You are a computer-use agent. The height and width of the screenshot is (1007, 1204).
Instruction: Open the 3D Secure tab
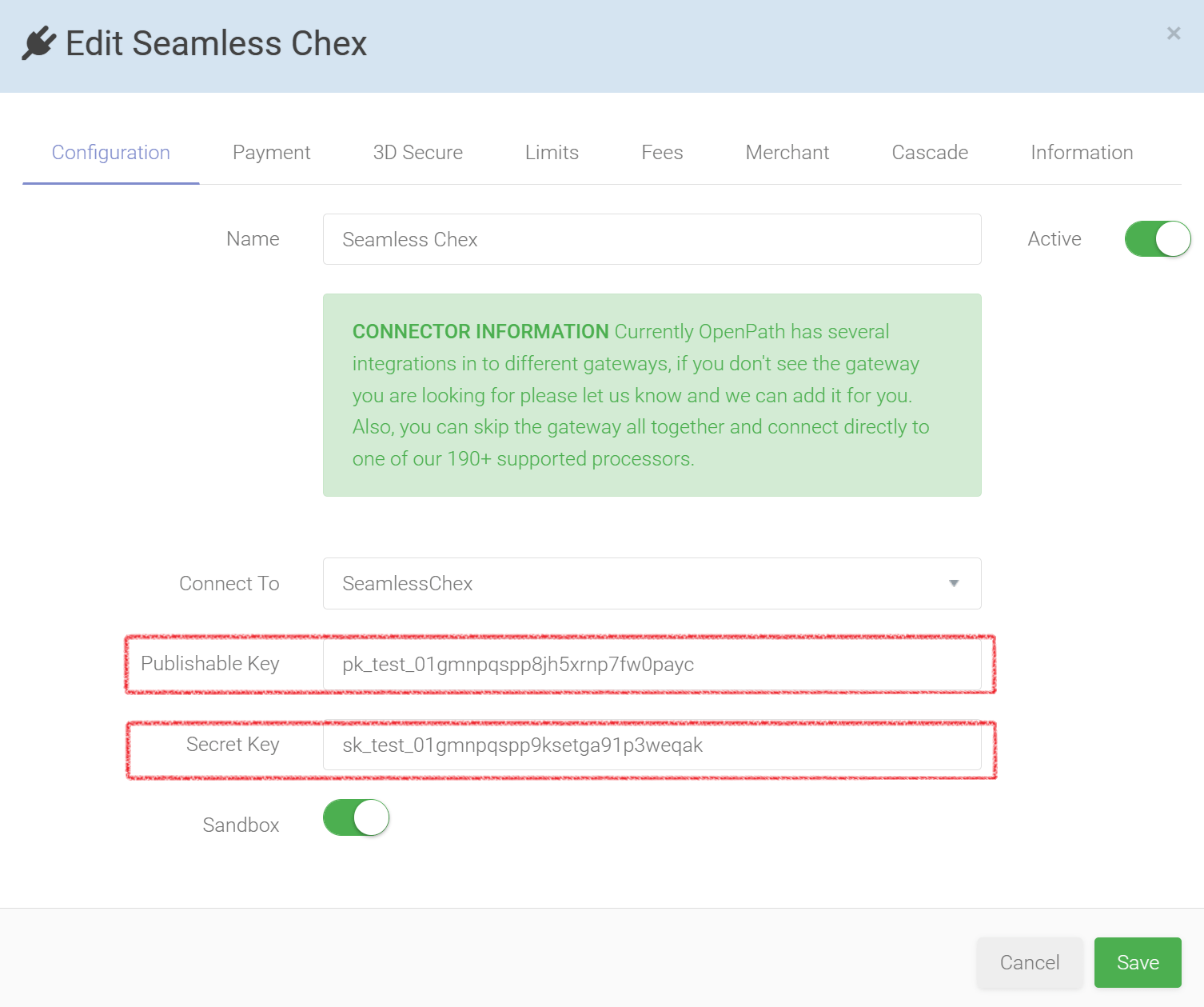pyautogui.click(x=418, y=153)
